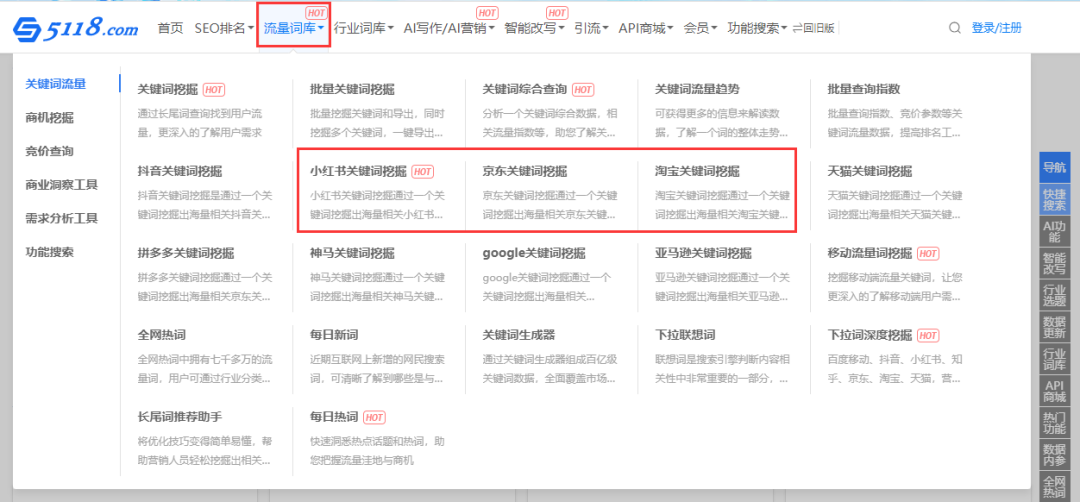Click HOT badge beside 下拉词深度挖掘
This screenshot has height=502, width=1080.
tap(928, 335)
